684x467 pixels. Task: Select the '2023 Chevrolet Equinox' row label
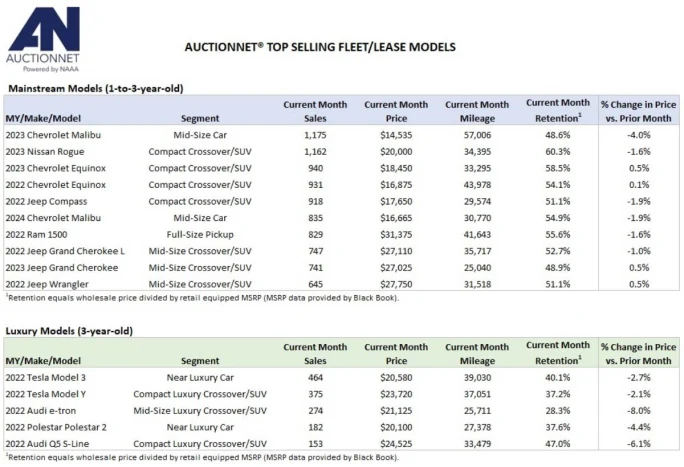point(56,168)
